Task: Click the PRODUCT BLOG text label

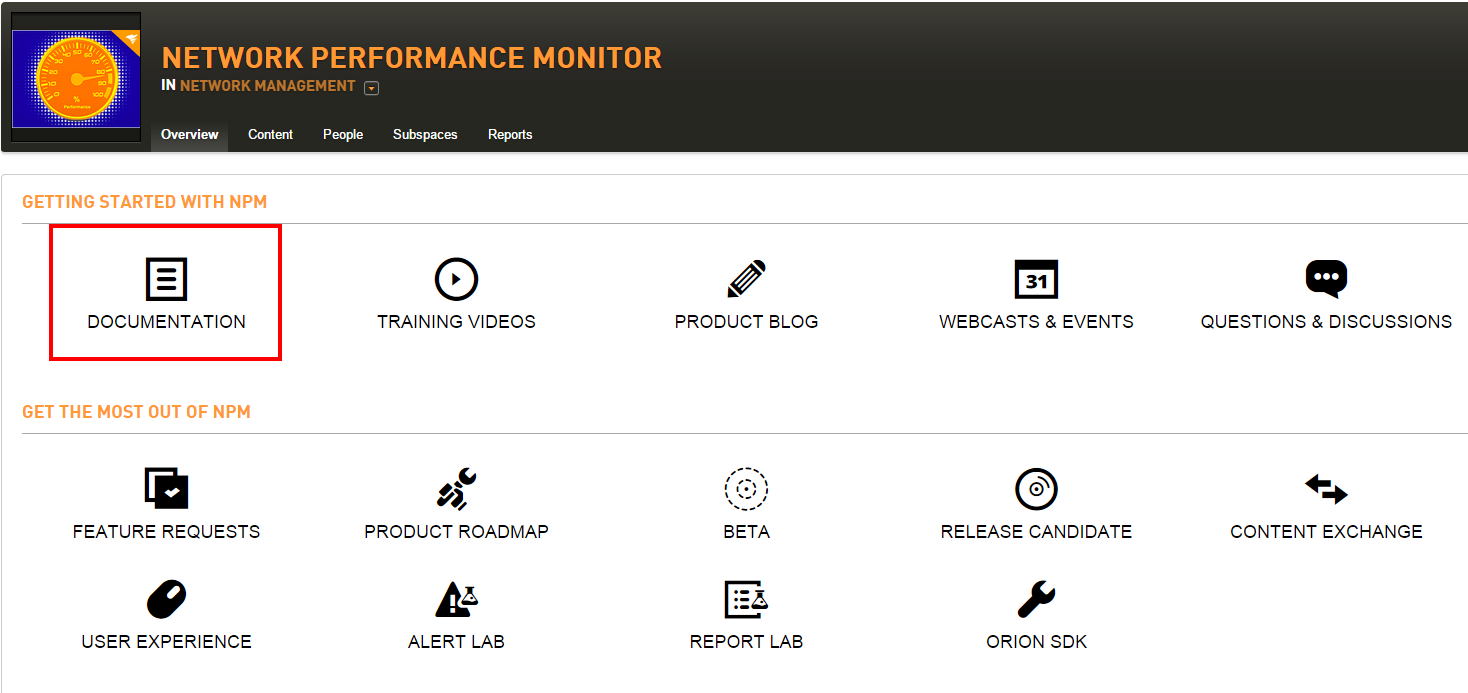Action: (x=746, y=322)
